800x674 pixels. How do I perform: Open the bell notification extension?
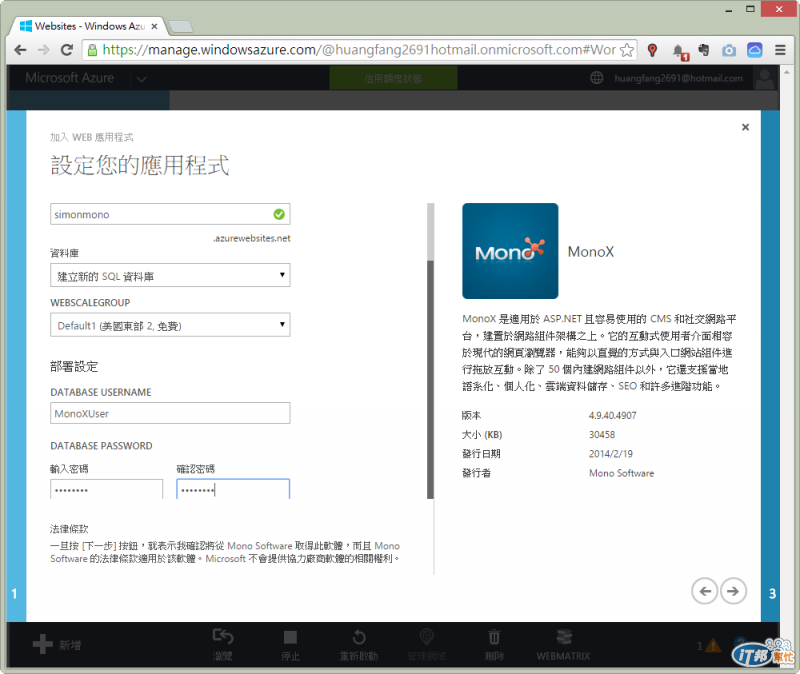click(x=680, y=52)
